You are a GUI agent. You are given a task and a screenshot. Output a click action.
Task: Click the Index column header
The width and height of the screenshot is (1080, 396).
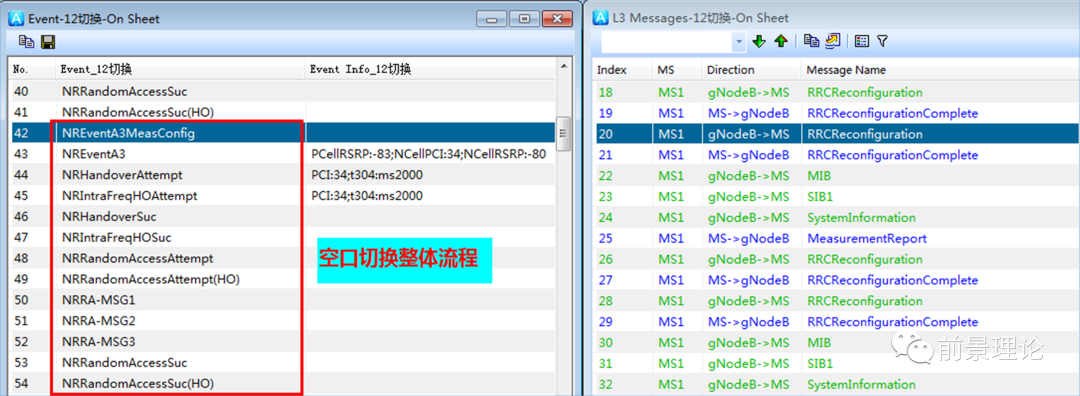click(623, 70)
